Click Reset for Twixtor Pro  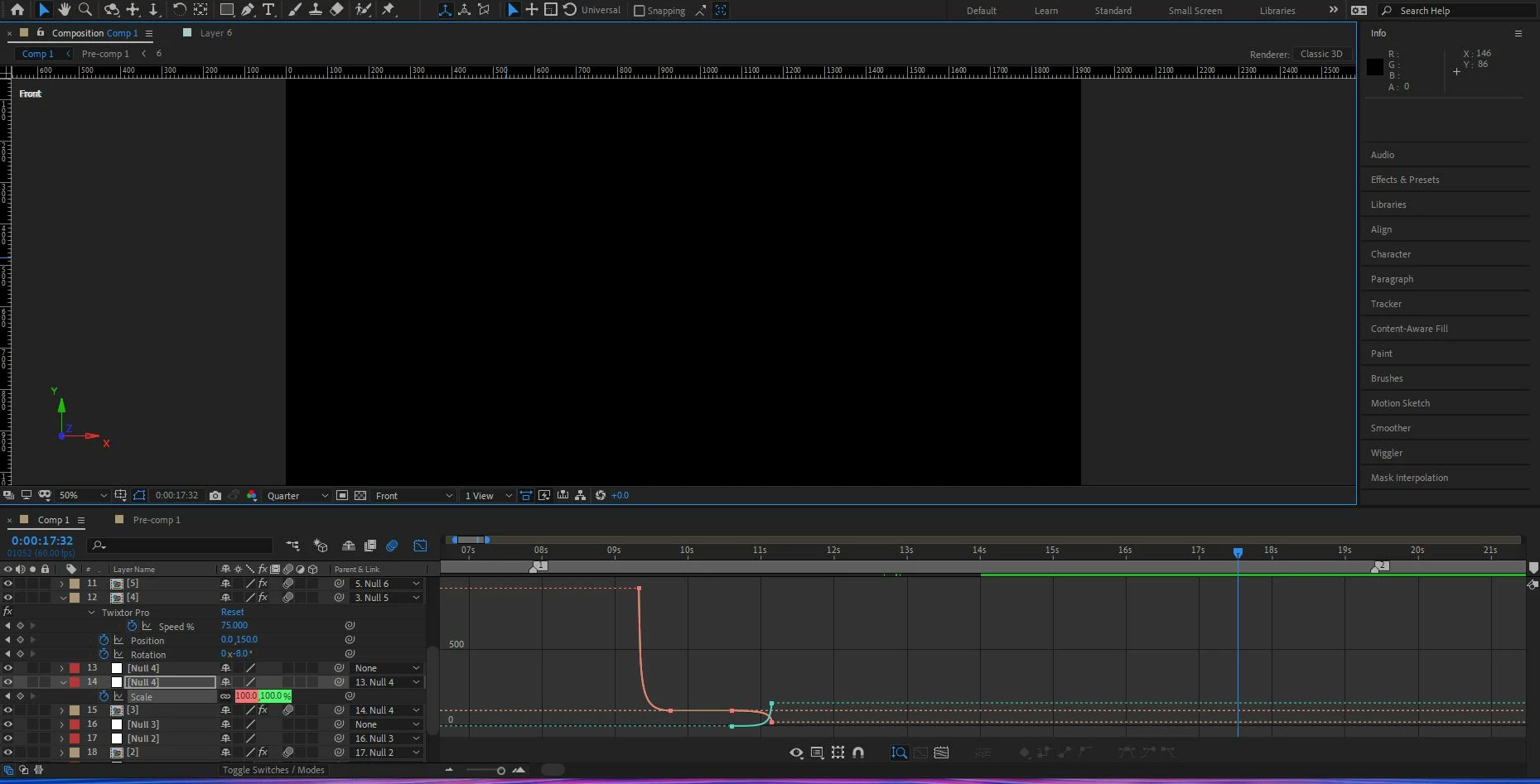pyautogui.click(x=232, y=613)
